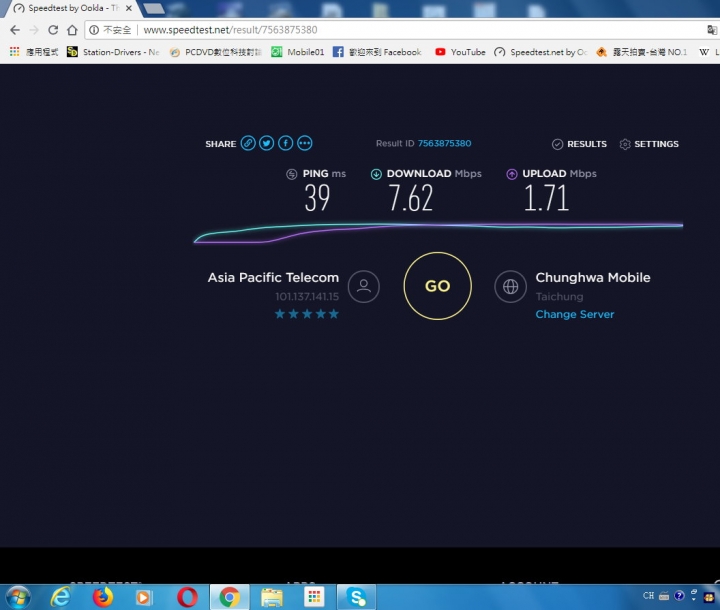The height and width of the screenshot is (610, 720).
Task: Open Skype from the taskbar
Action: click(356, 597)
